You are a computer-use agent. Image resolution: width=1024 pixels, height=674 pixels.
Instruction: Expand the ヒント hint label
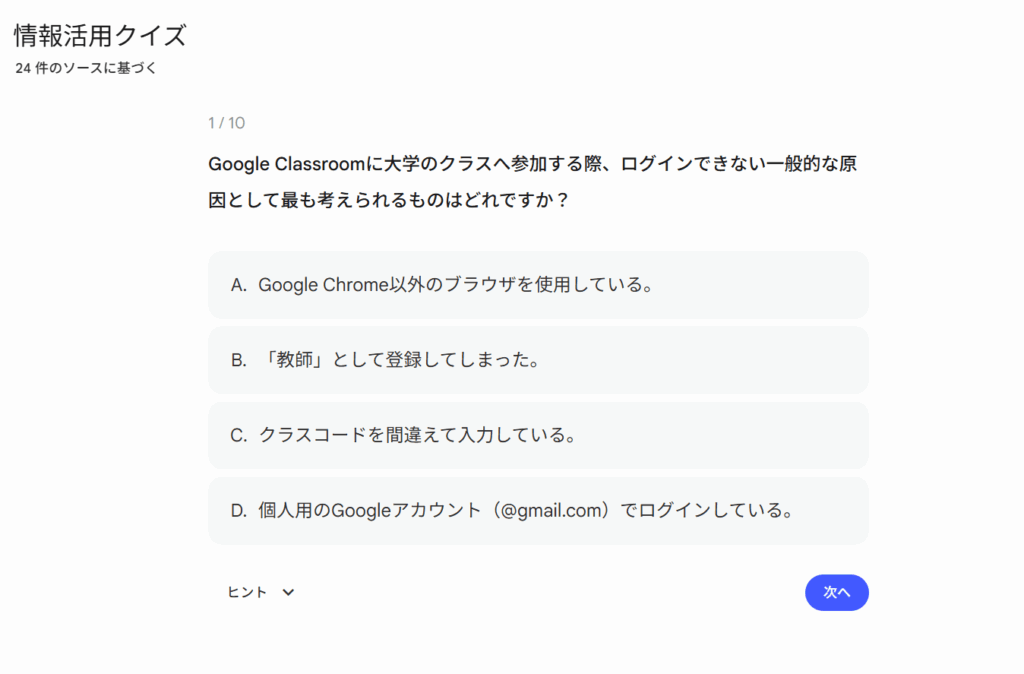[247, 592]
